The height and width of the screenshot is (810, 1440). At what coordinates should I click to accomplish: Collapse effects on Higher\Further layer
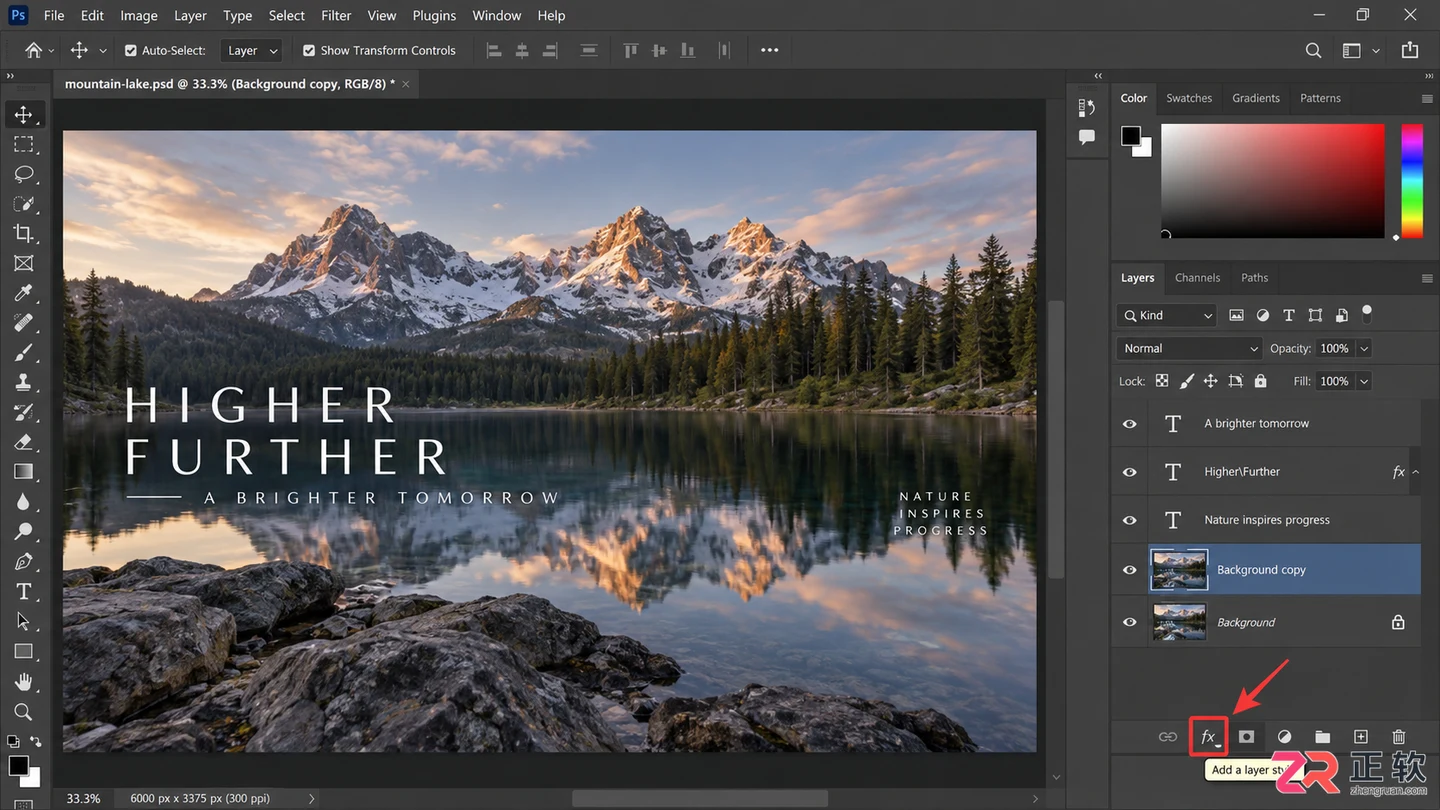point(1416,472)
